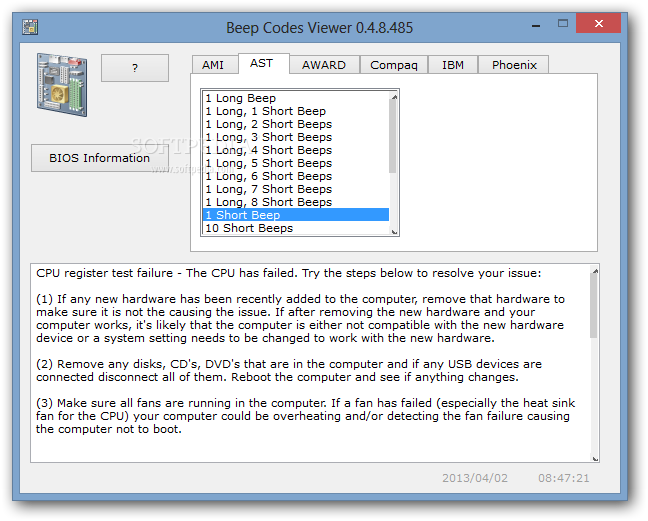Image resolution: width=648 pixels, height=521 pixels.
Task: Click the date 2013/04/02
Action: (x=475, y=478)
